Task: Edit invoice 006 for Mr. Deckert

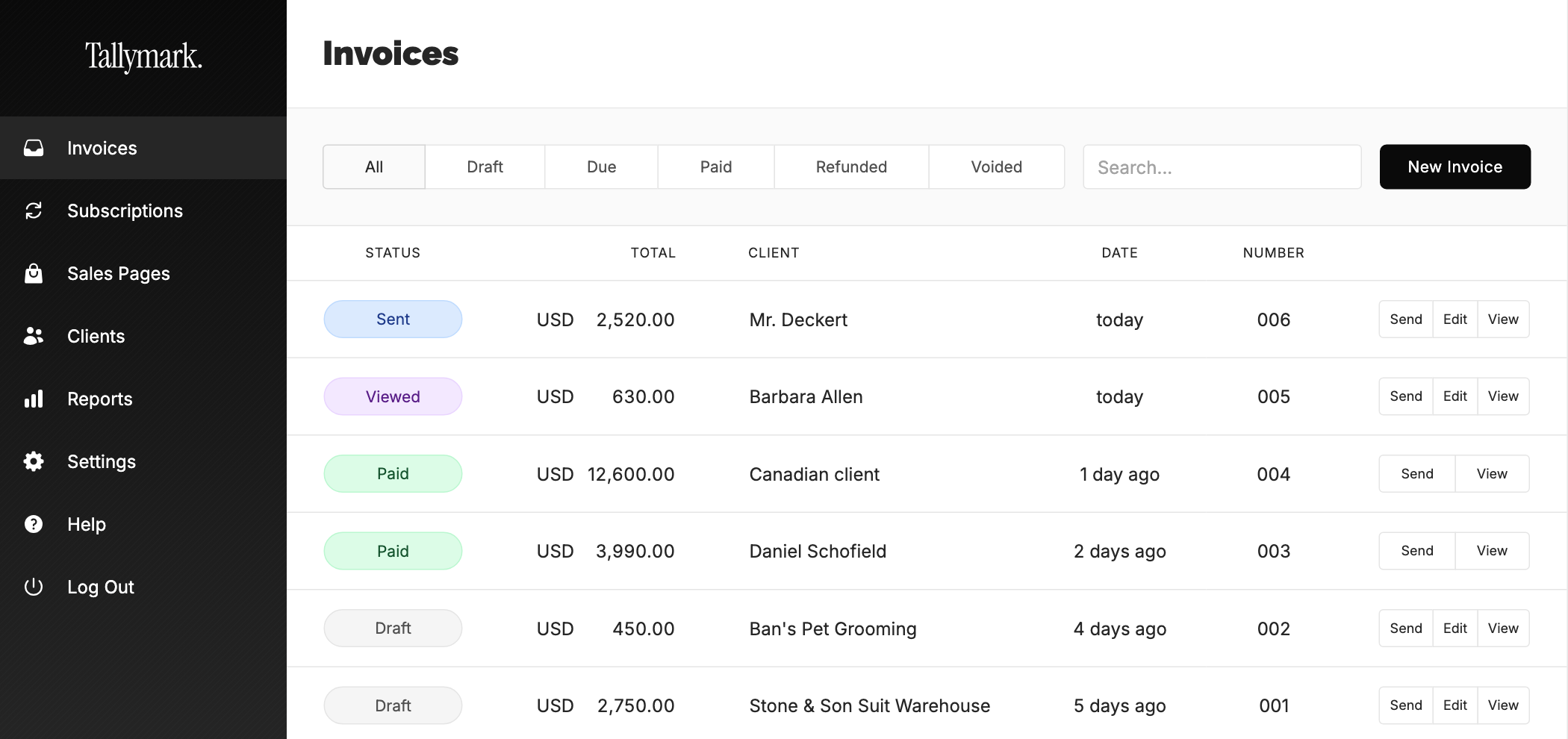Action: coord(1455,319)
